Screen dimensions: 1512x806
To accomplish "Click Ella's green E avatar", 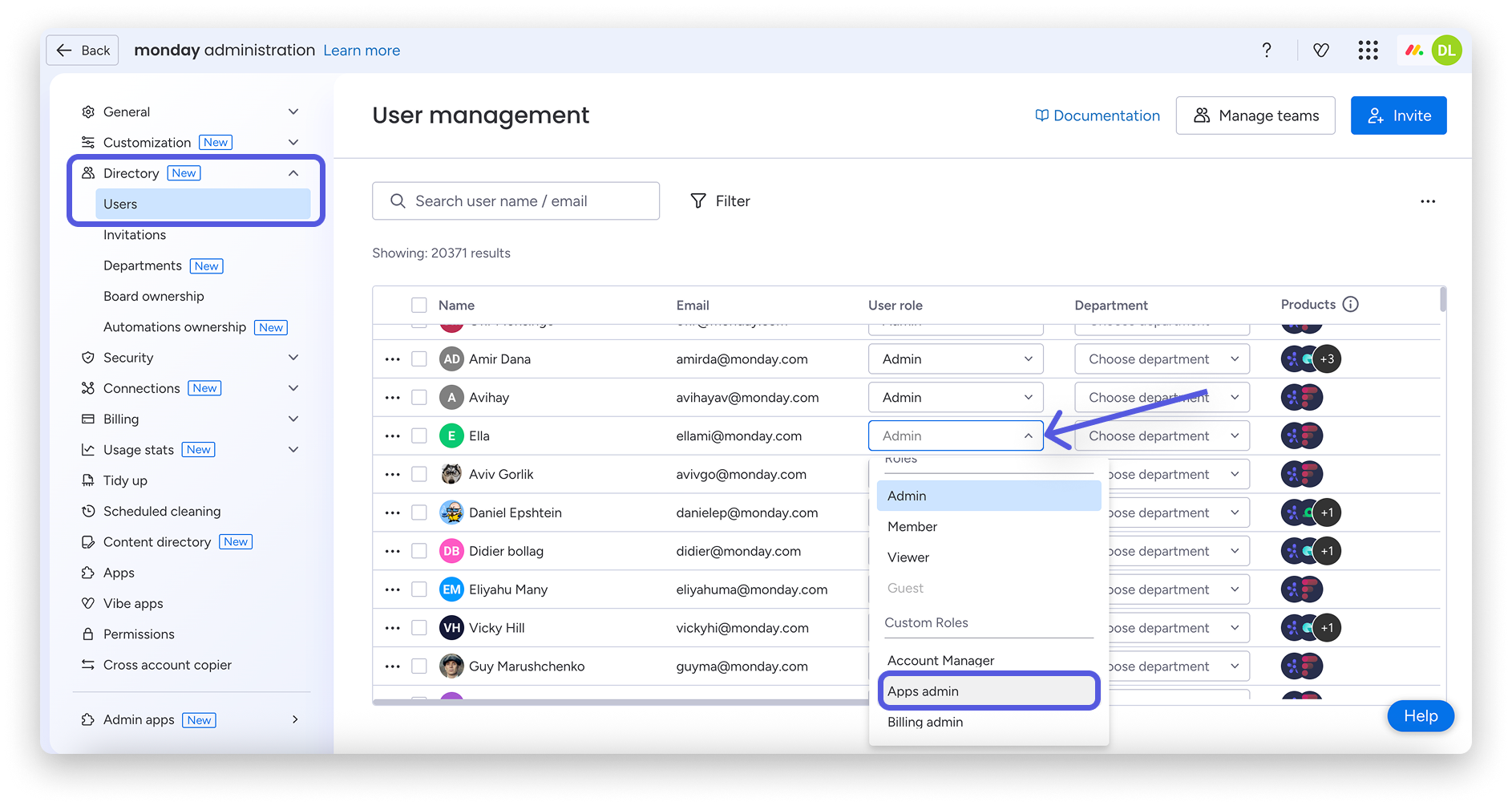I will (x=452, y=436).
